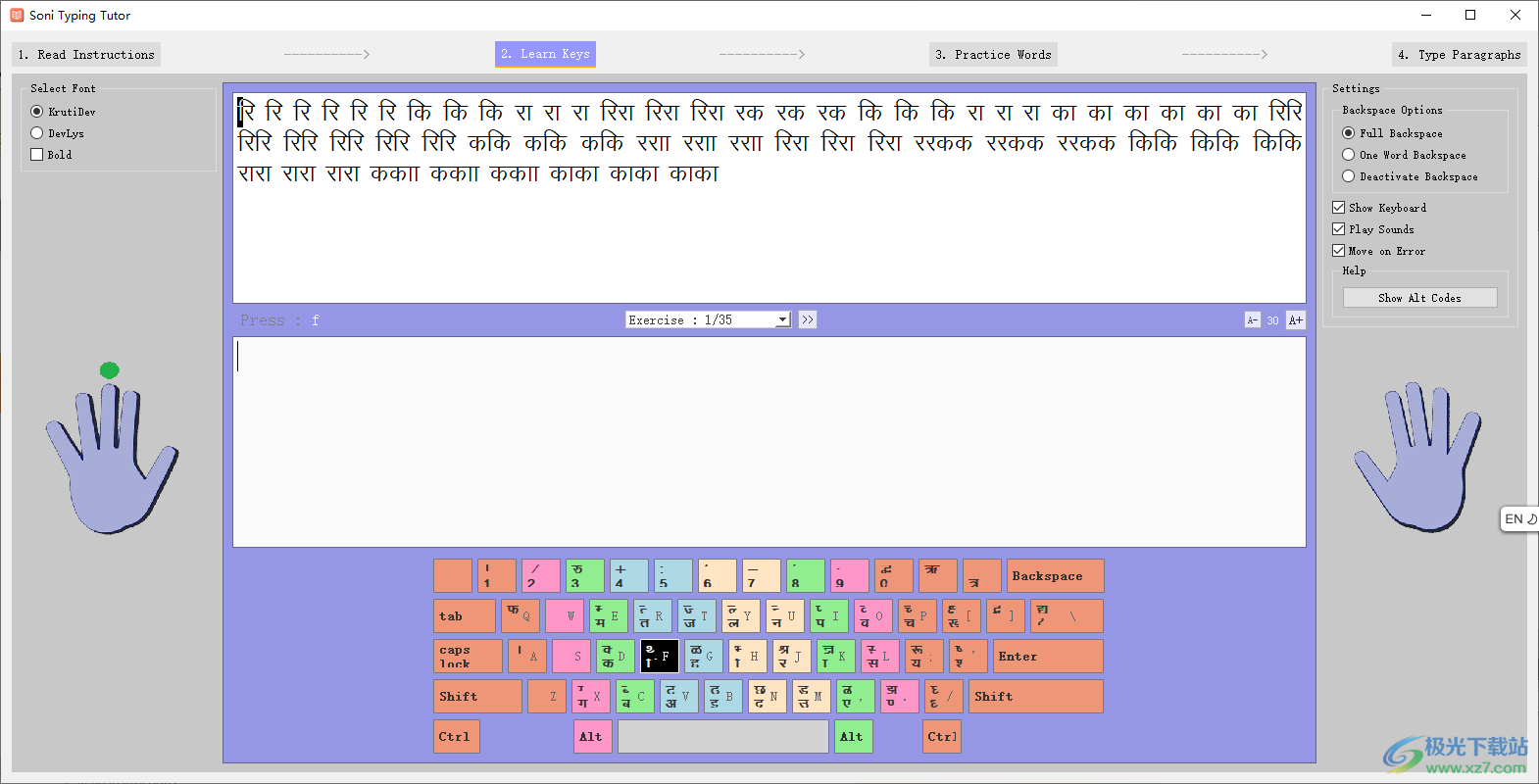This screenshot has width=1539, height=784.
Task: Click the caps lock key
Action: [468, 656]
